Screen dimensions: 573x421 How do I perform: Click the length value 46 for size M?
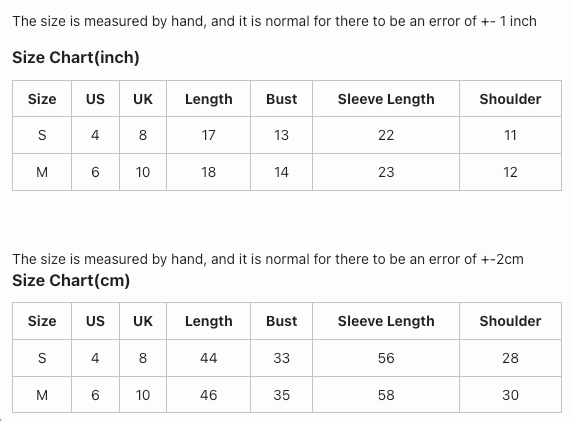(x=209, y=395)
